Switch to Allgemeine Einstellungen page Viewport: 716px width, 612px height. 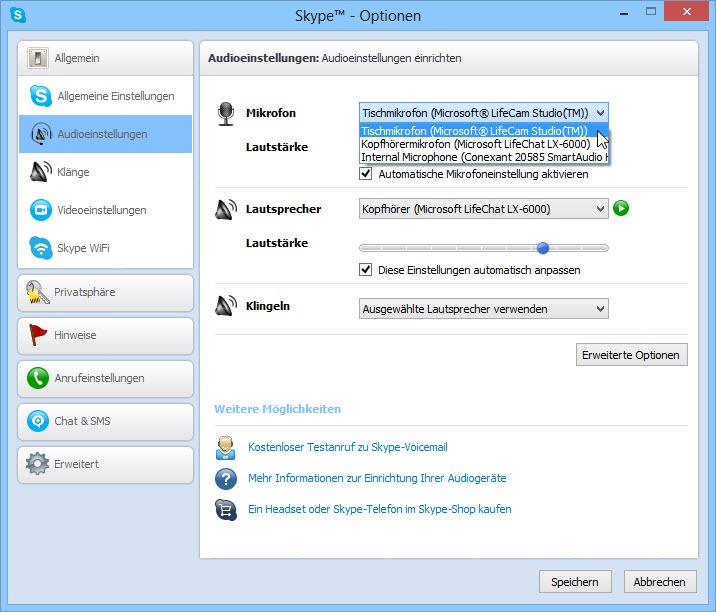115,96
